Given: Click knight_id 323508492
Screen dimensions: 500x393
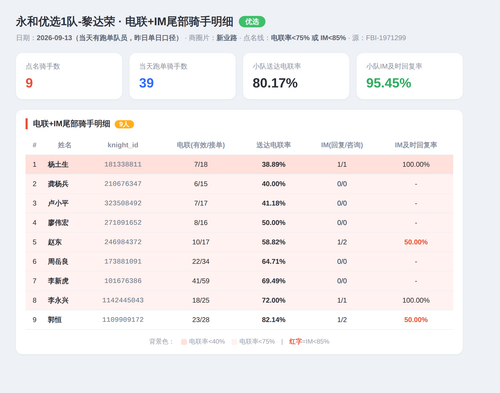Looking at the screenshot, I should 123,203.
